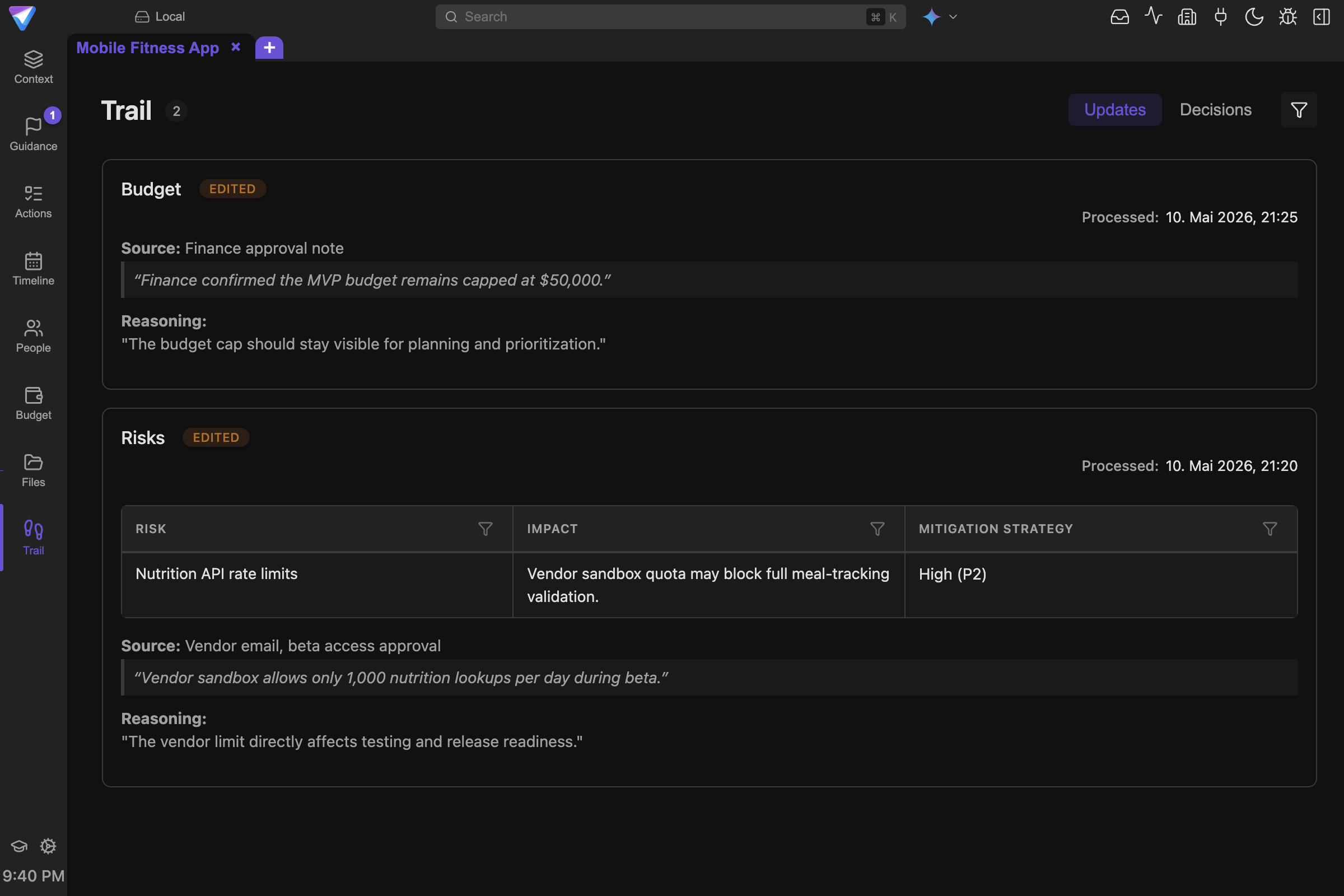Click the 9:40 PM clock

click(33, 875)
